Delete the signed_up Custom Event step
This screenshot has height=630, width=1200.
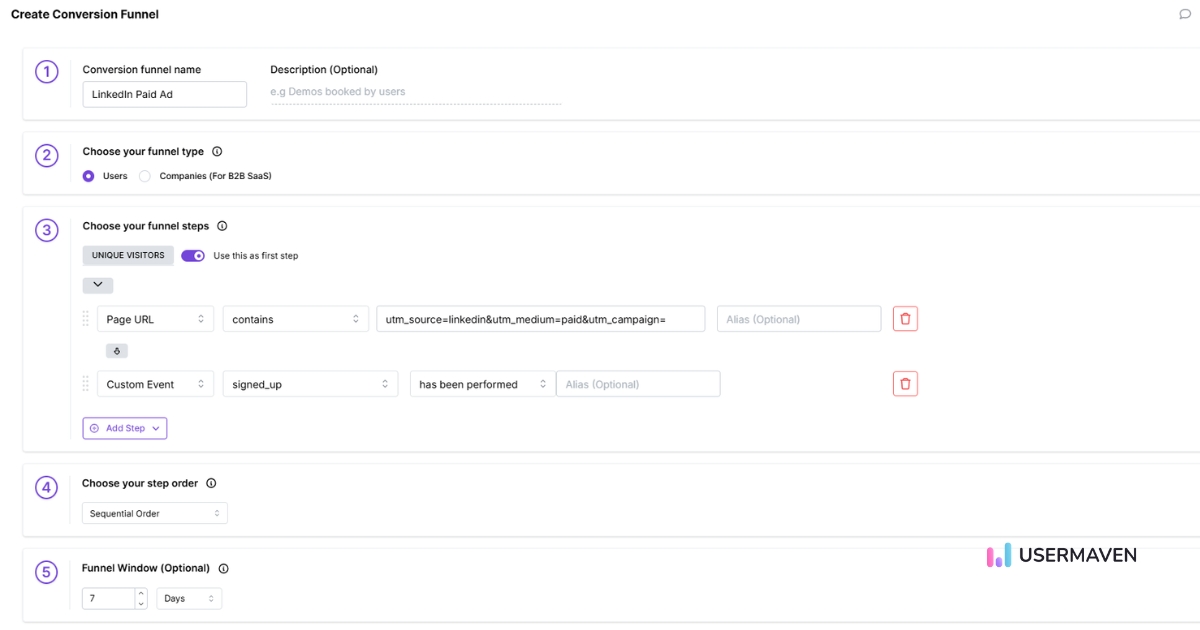(x=905, y=384)
